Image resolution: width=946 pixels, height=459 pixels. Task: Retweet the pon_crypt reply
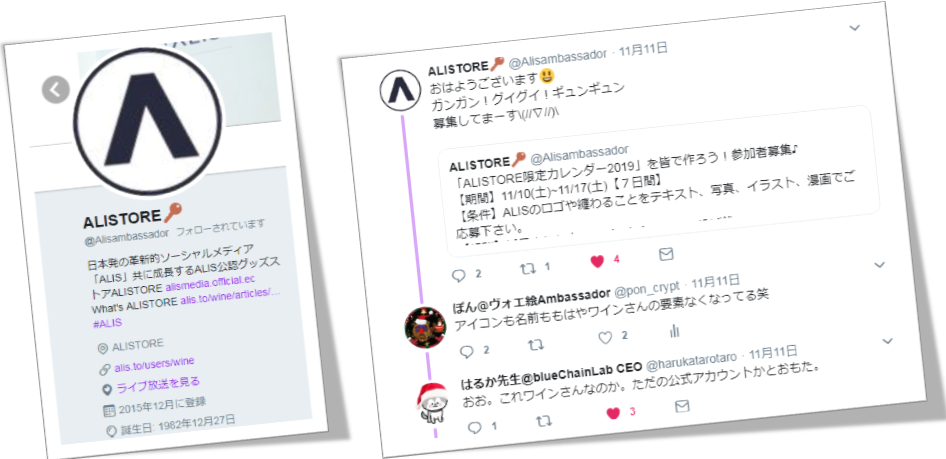[535, 344]
